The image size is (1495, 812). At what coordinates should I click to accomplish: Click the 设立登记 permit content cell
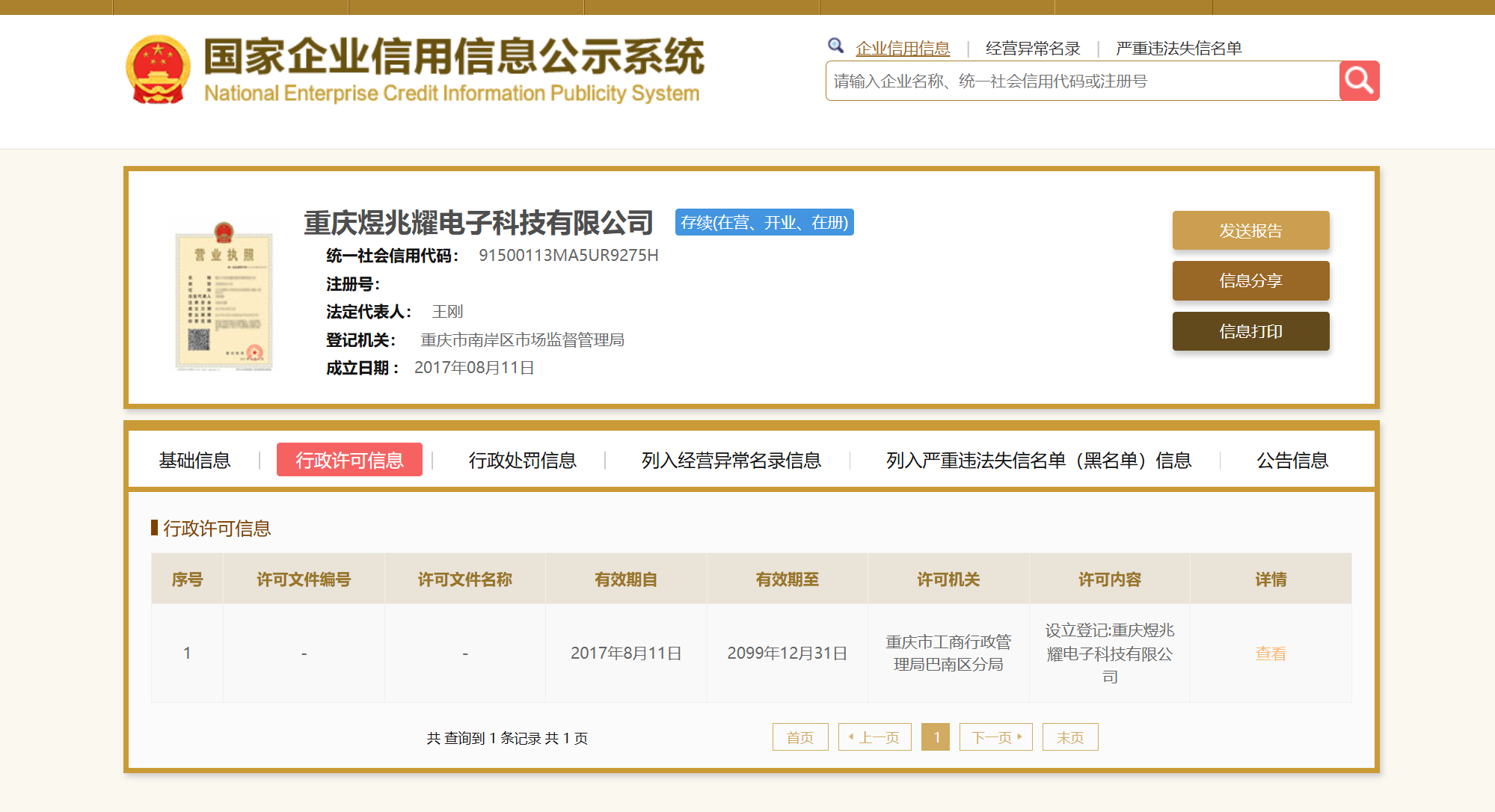pyautogui.click(x=1110, y=653)
